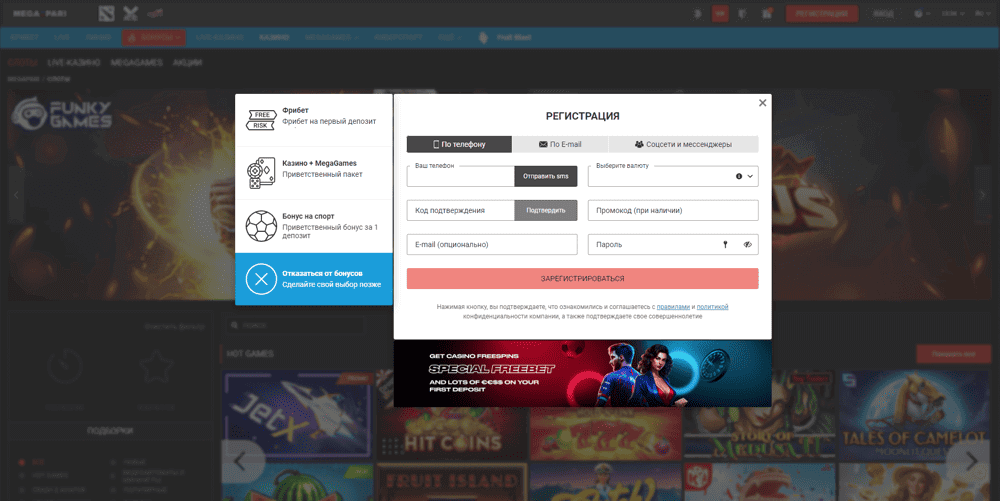This screenshot has height=501, width=1000.
Task: Switch to the По E-mail tab
Action: click(x=560, y=144)
